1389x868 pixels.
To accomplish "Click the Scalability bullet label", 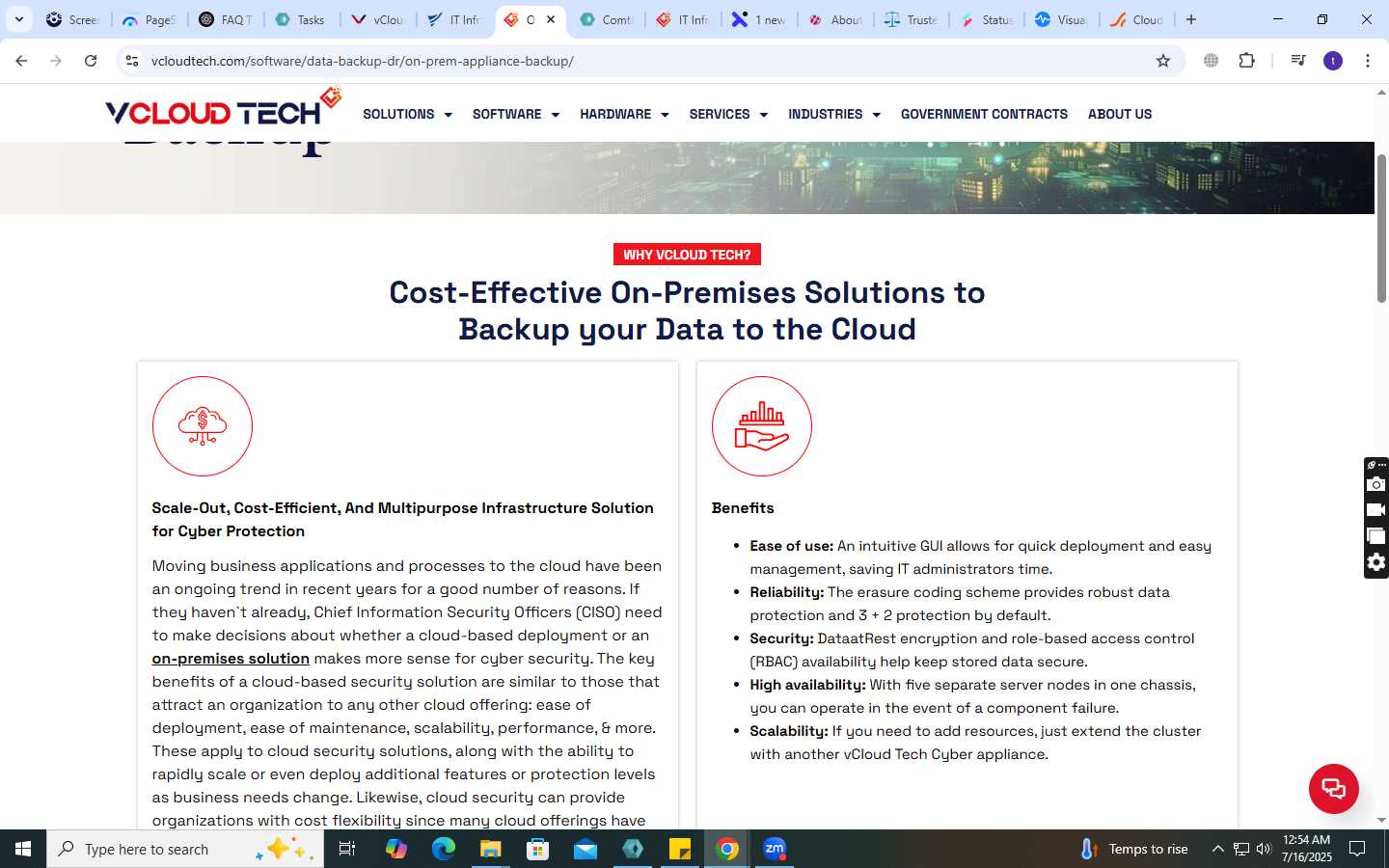I will pyautogui.click(x=789, y=731).
